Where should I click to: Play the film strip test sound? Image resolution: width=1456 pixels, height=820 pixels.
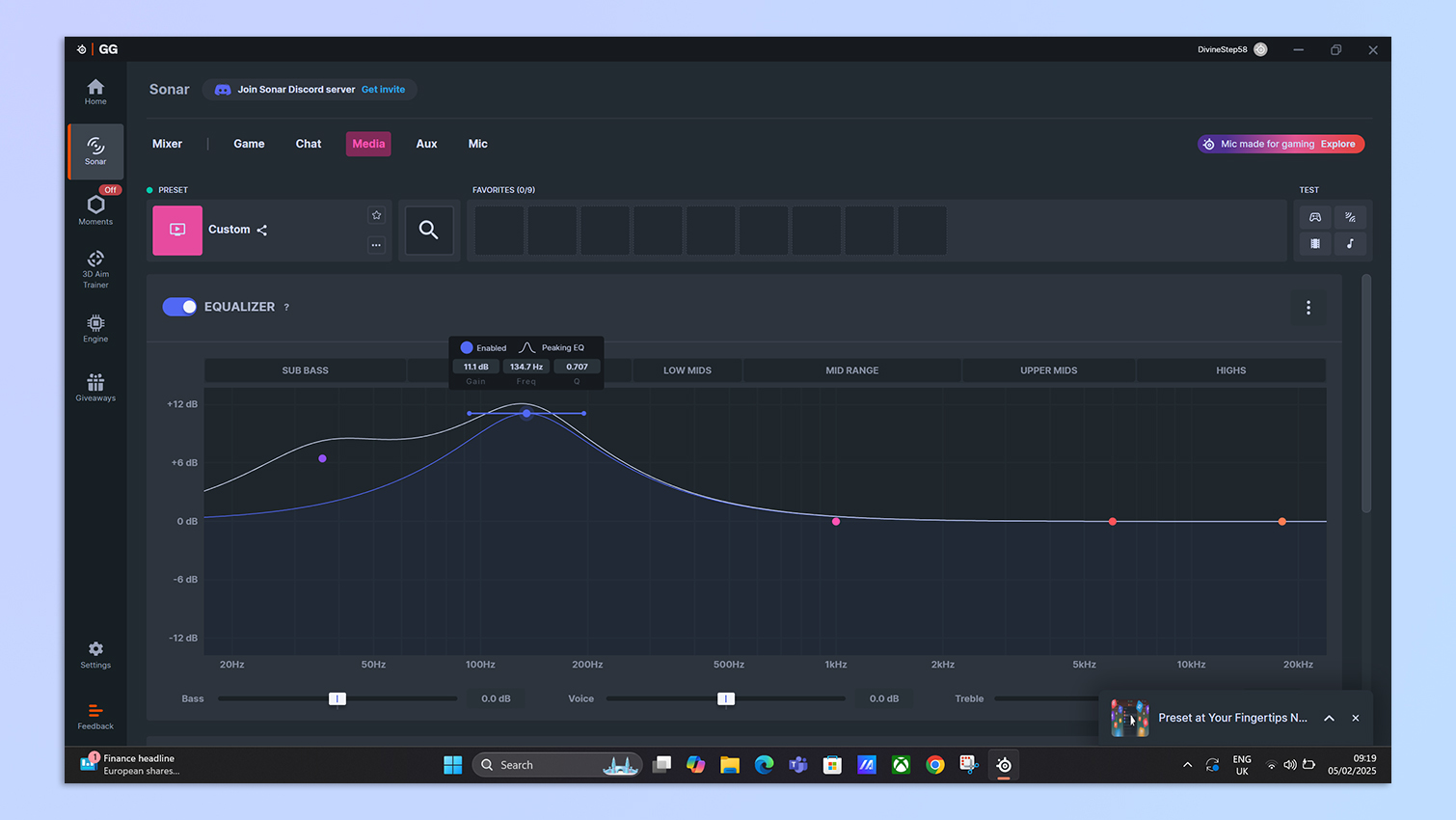coord(1314,244)
